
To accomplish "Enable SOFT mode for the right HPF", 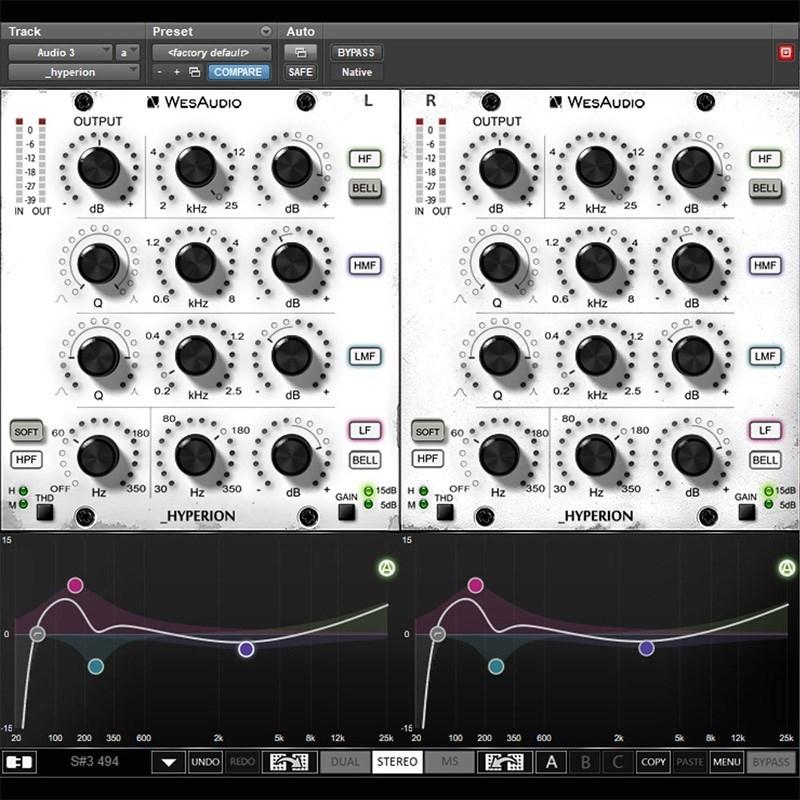I will tap(428, 431).
